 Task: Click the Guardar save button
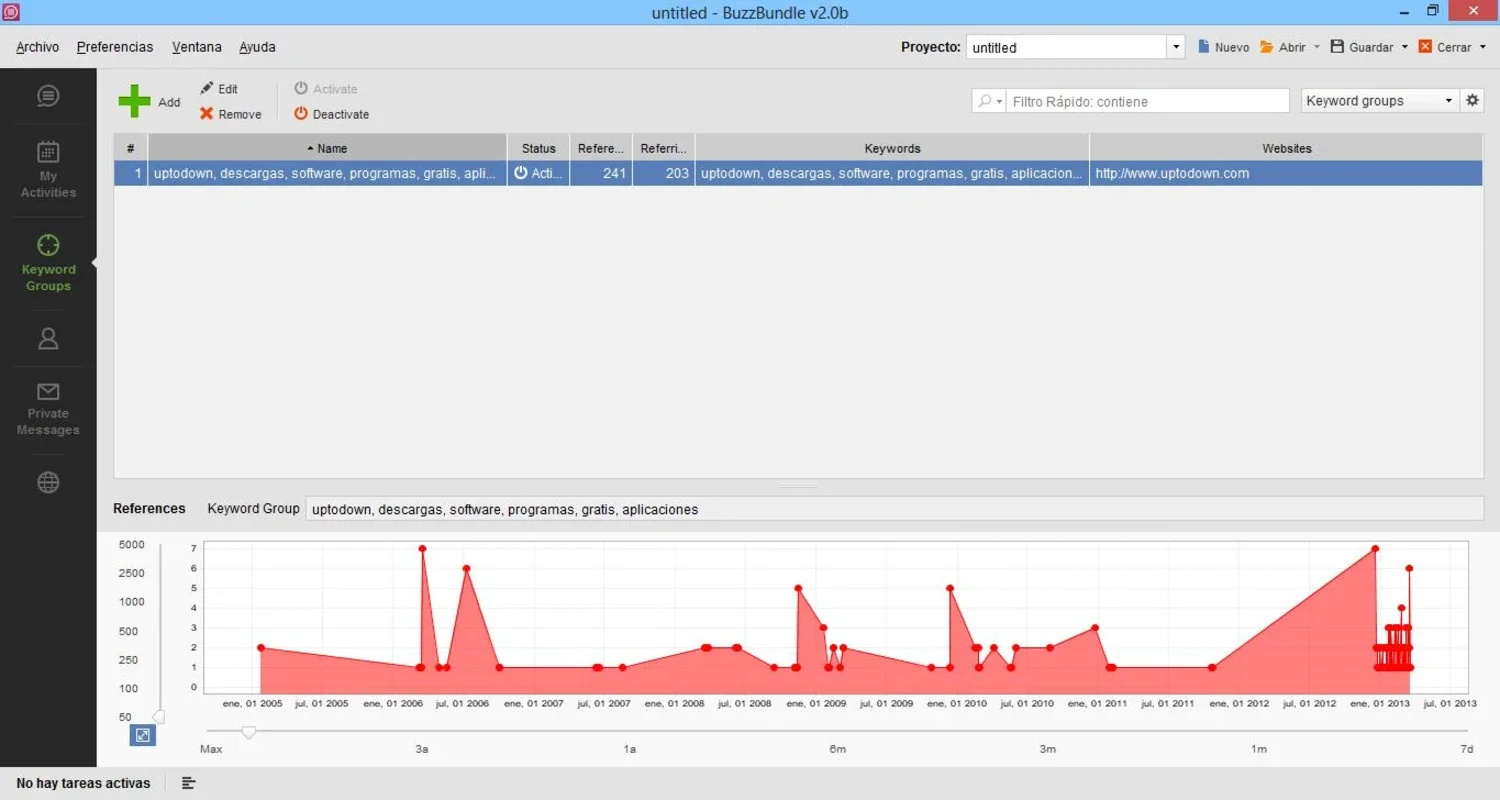(1361, 47)
